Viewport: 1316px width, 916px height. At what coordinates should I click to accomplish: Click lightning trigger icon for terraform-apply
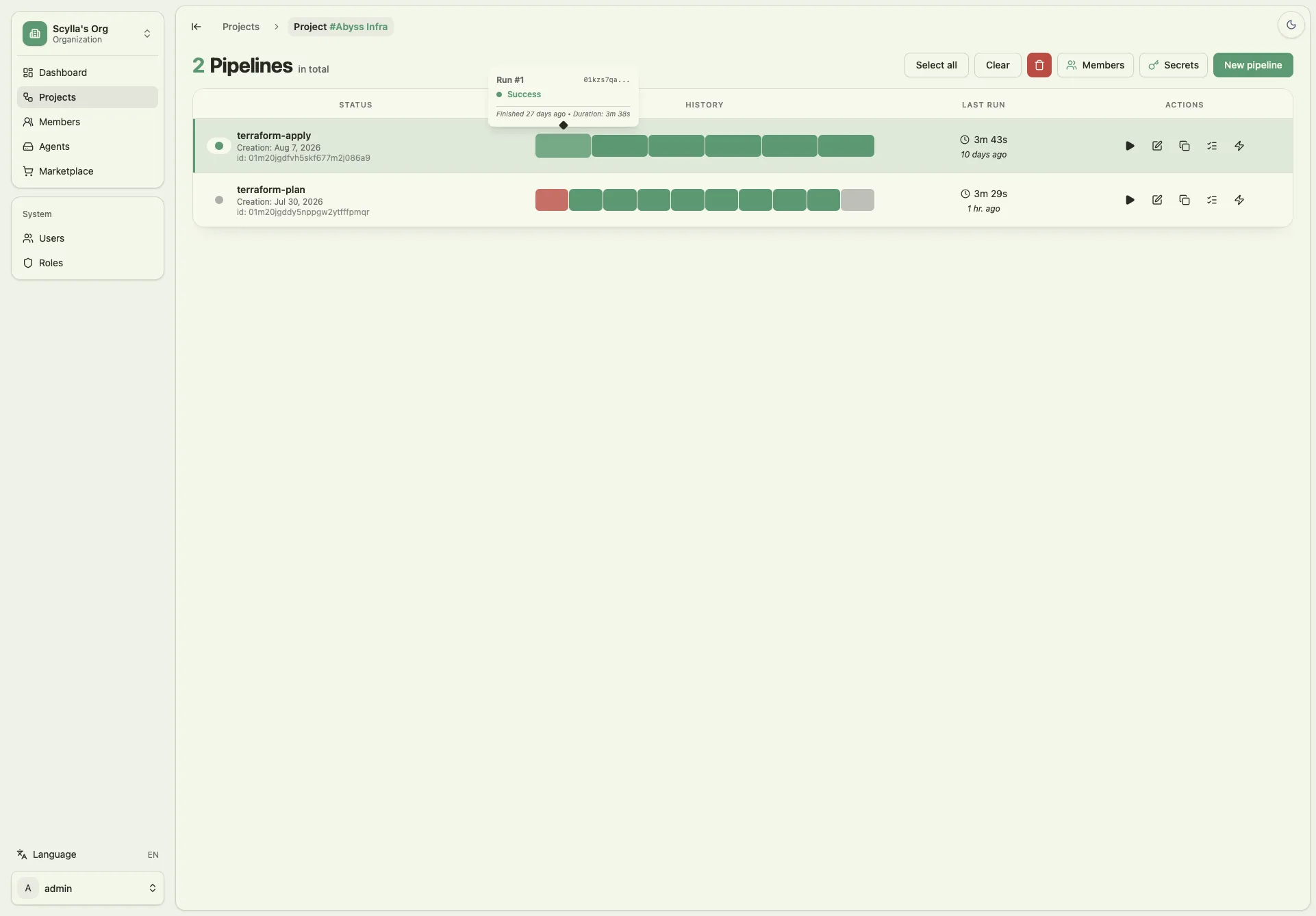pyautogui.click(x=1239, y=146)
